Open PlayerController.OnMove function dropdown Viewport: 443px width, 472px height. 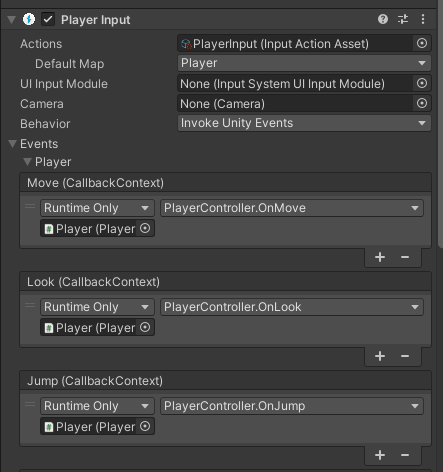(x=292, y=208)
